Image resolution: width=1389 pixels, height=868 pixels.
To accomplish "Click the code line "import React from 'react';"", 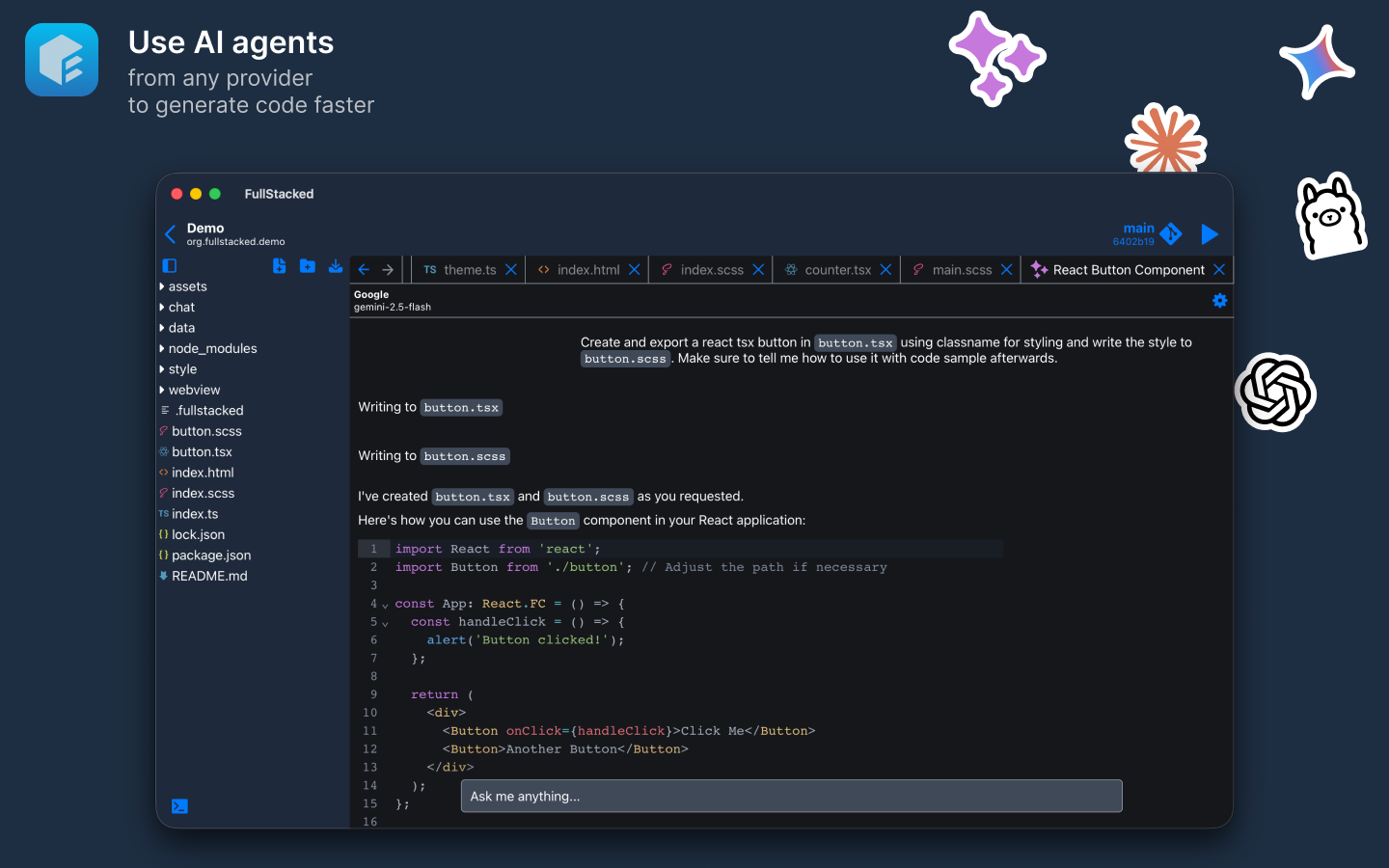I will pyautogui.click(x=498, y=549).
